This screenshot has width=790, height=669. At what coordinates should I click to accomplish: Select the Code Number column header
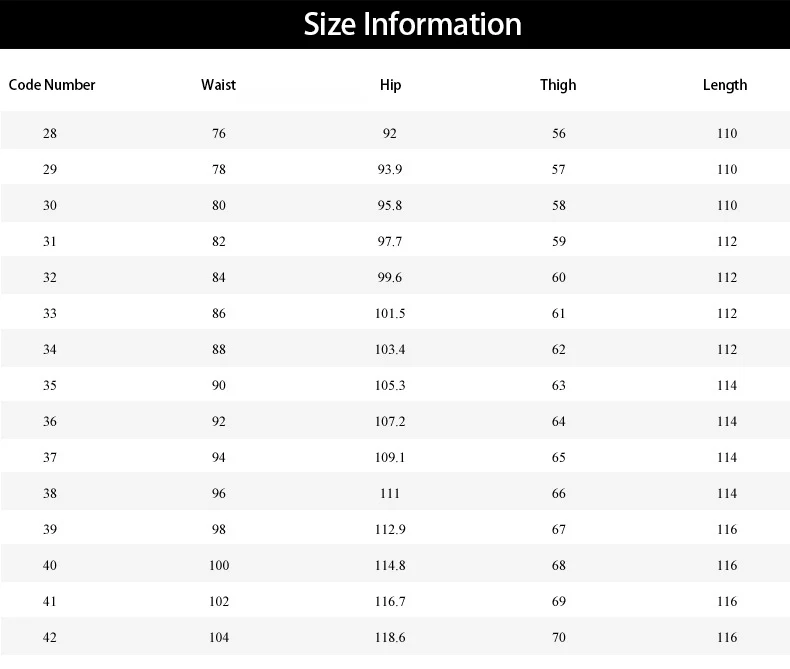pyautogui.click(x=52, y=85)
